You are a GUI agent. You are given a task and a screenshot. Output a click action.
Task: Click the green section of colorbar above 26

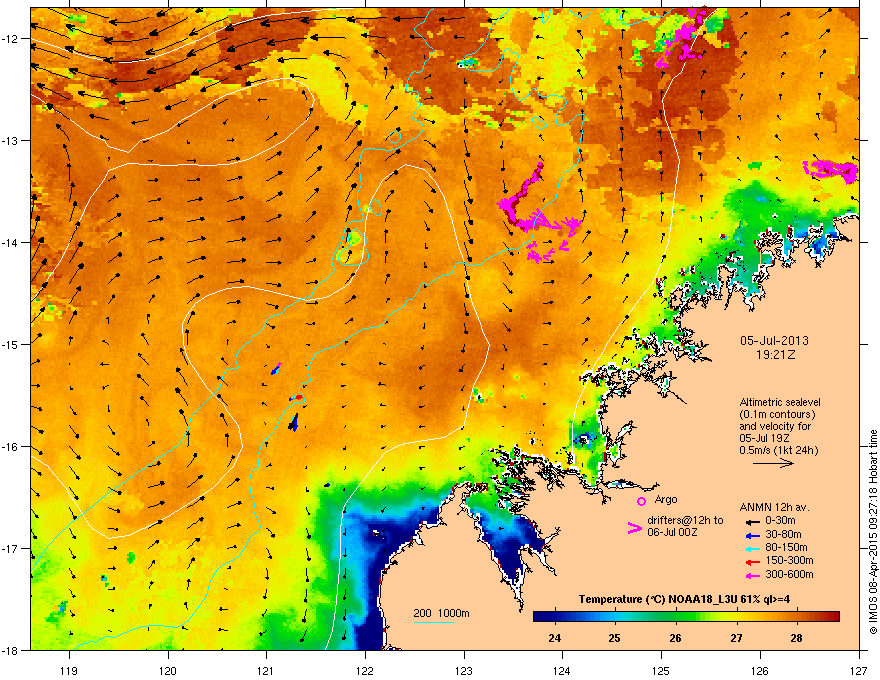pyautogui.click(x=676, y=617)
